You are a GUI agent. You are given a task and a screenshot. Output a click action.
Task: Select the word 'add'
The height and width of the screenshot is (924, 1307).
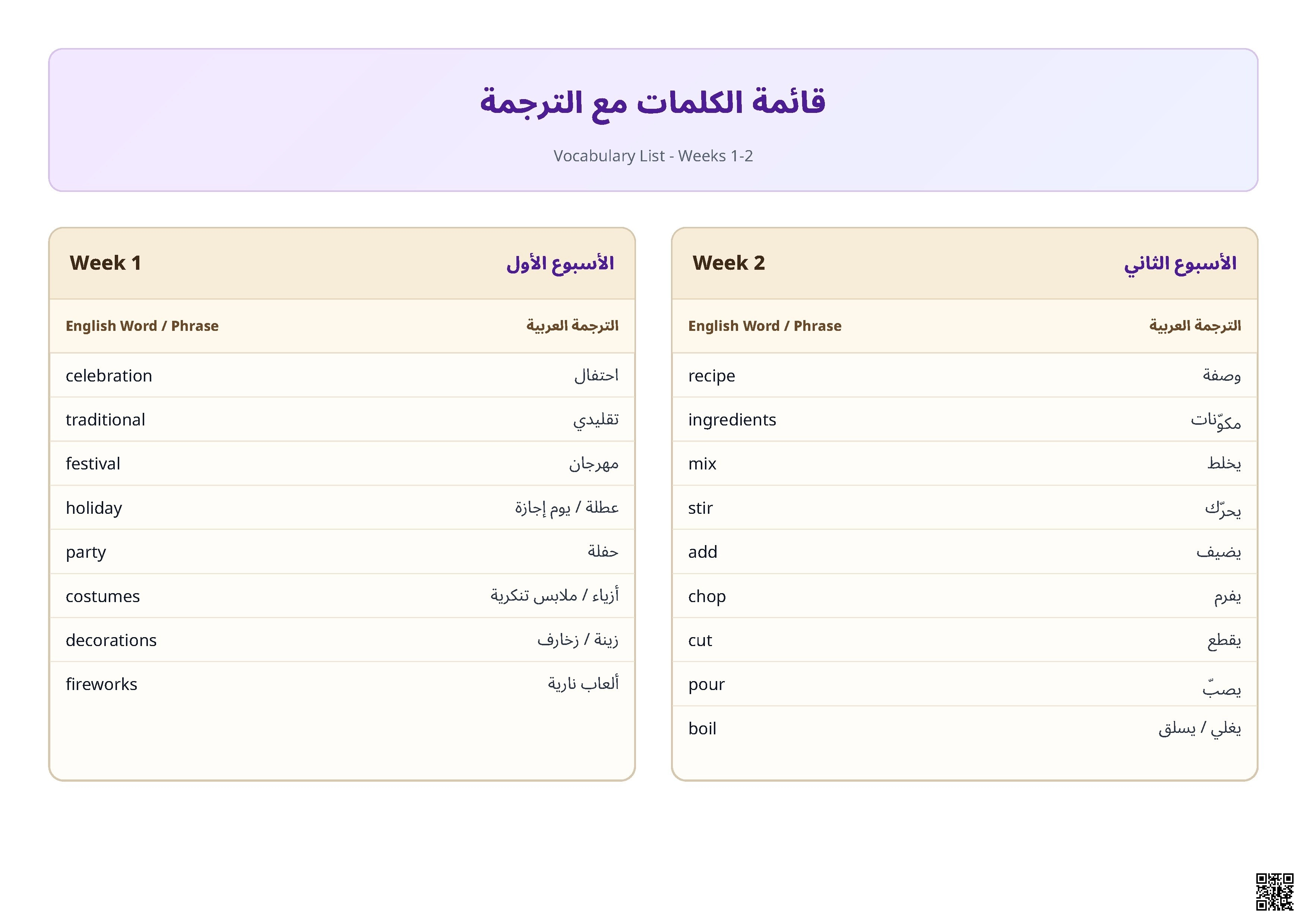coord(702,552)
